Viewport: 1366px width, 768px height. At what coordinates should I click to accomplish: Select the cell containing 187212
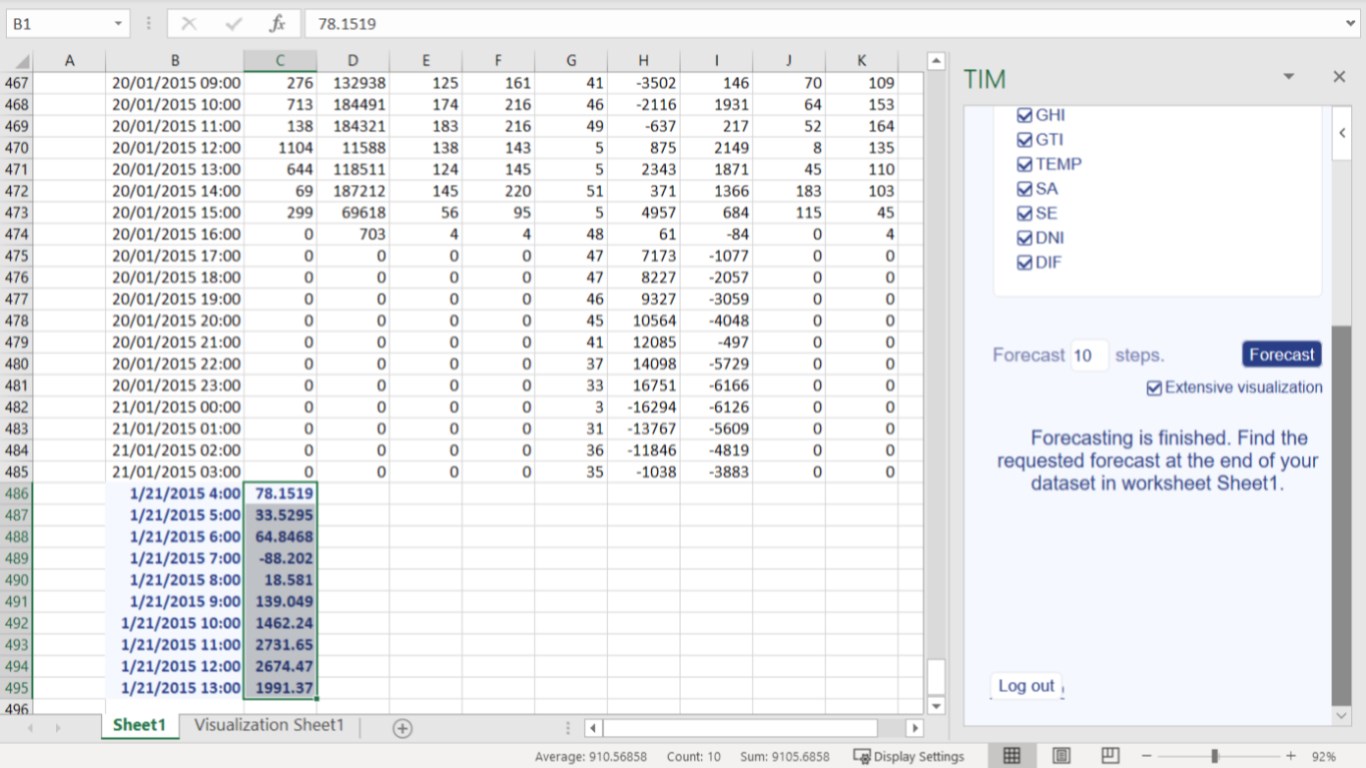click(353, 191)
